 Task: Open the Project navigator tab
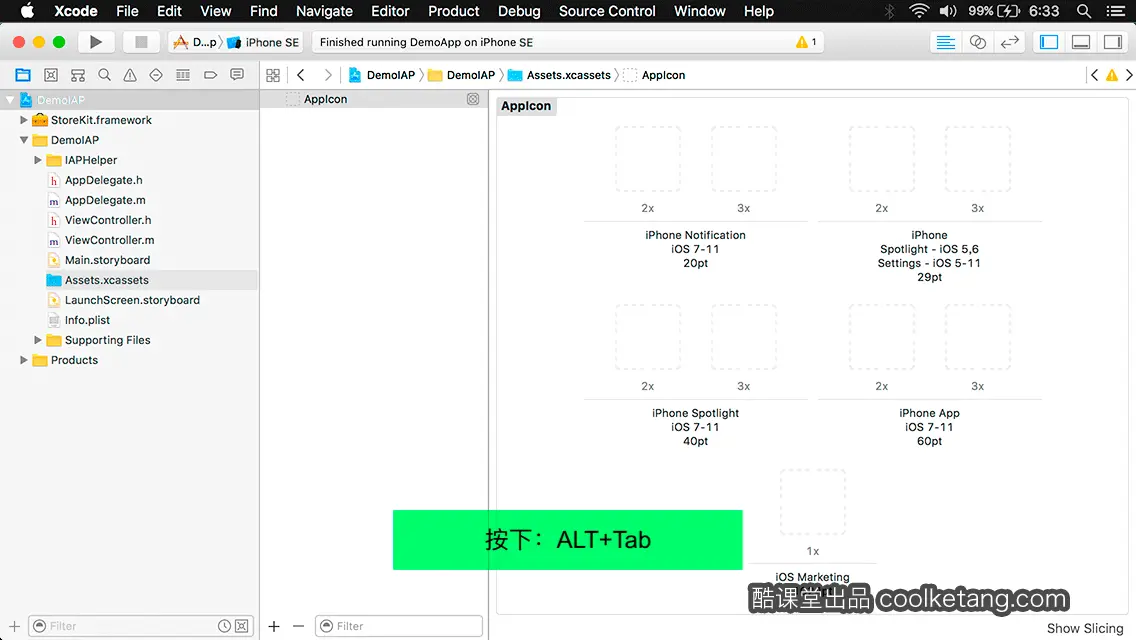coord(23,75)
